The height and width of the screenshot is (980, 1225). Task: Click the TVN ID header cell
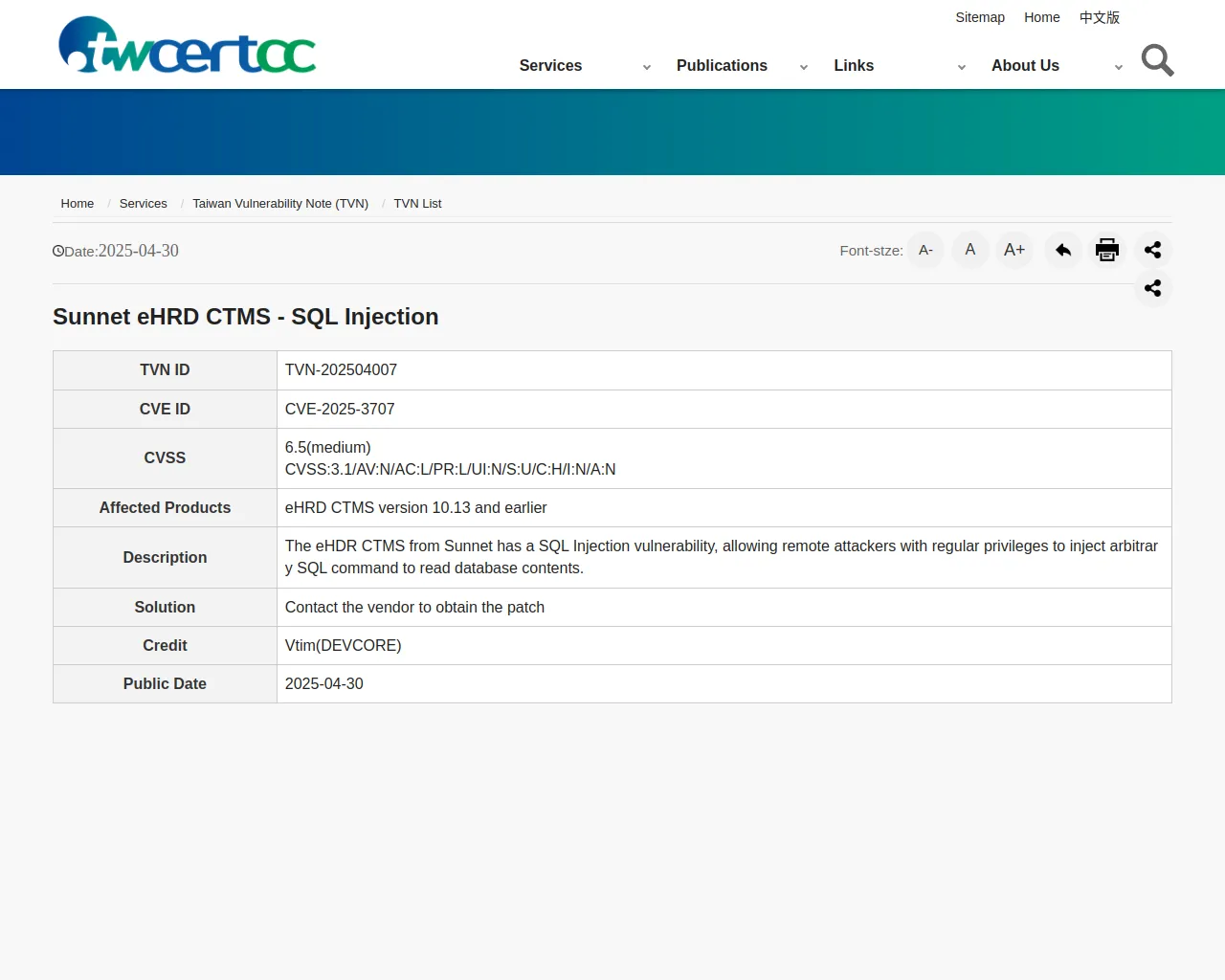tap(165, 370)
